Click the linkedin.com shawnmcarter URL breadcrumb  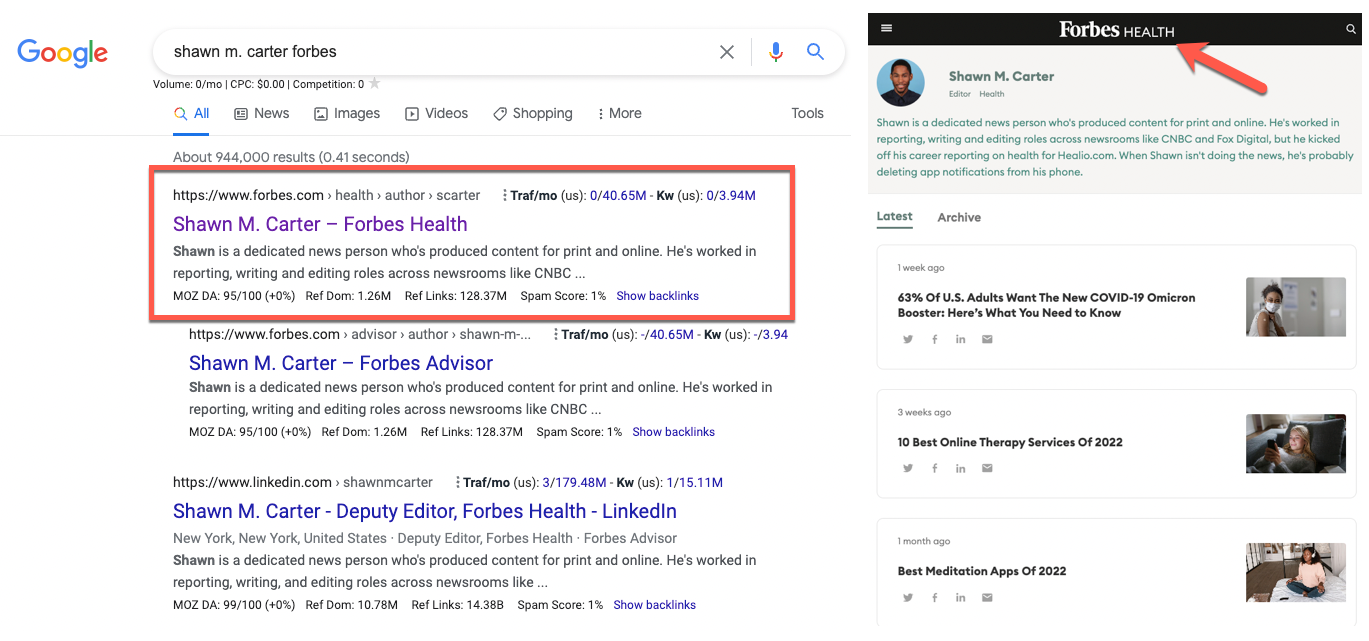tap(303, 483)
